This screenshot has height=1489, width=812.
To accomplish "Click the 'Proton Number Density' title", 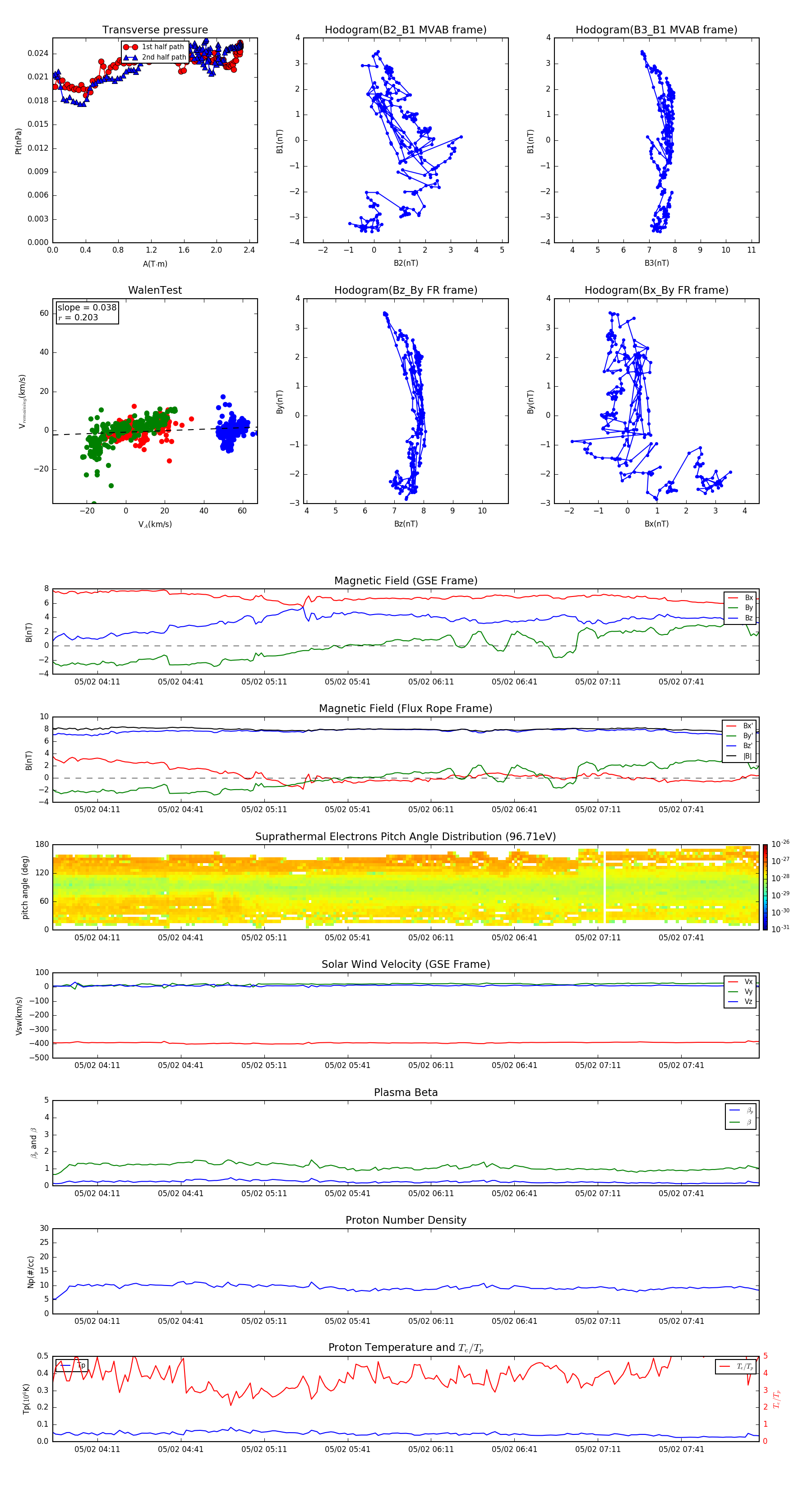I will [x=406, y=1220].
